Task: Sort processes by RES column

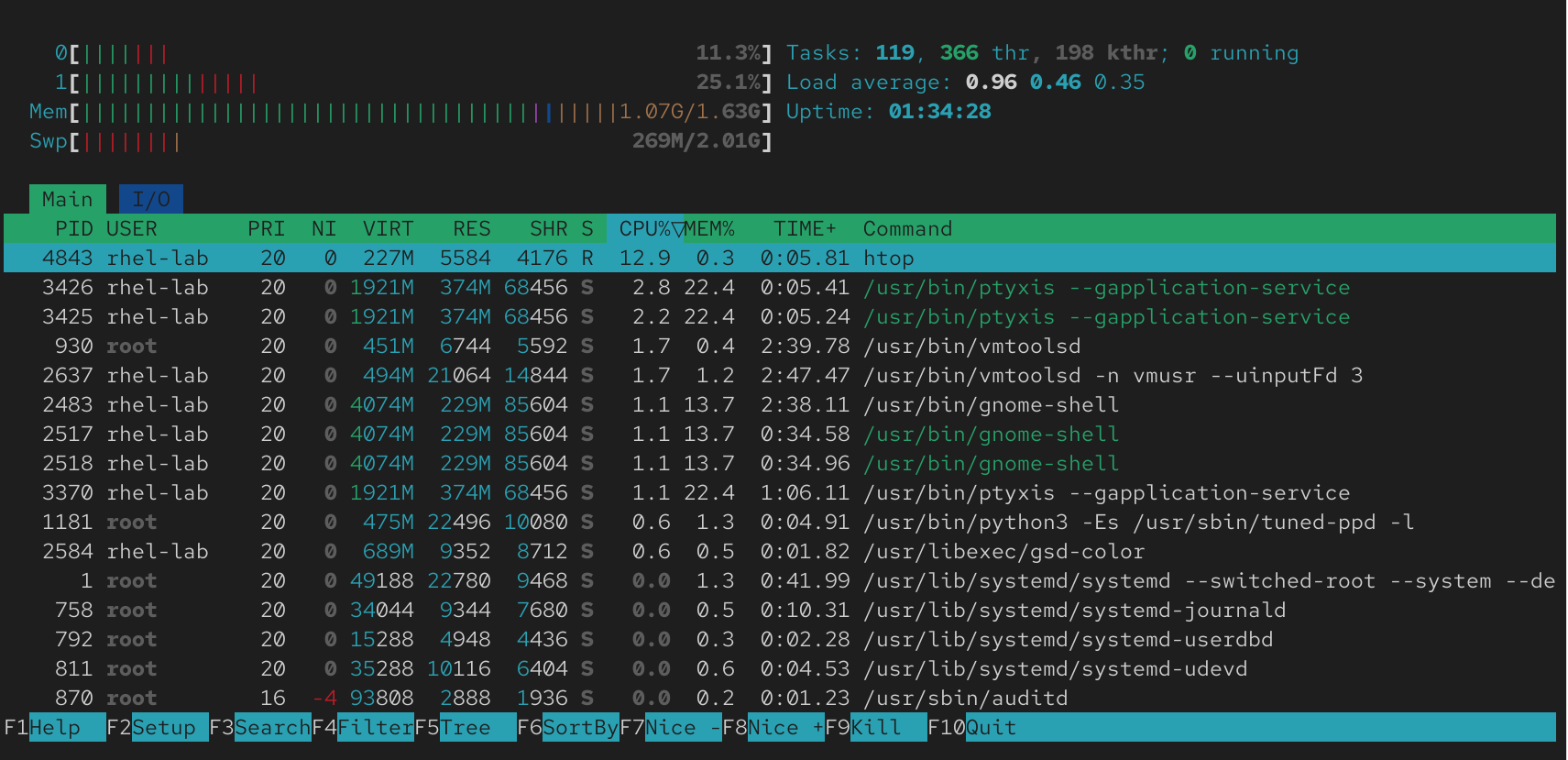Action: 472,228
